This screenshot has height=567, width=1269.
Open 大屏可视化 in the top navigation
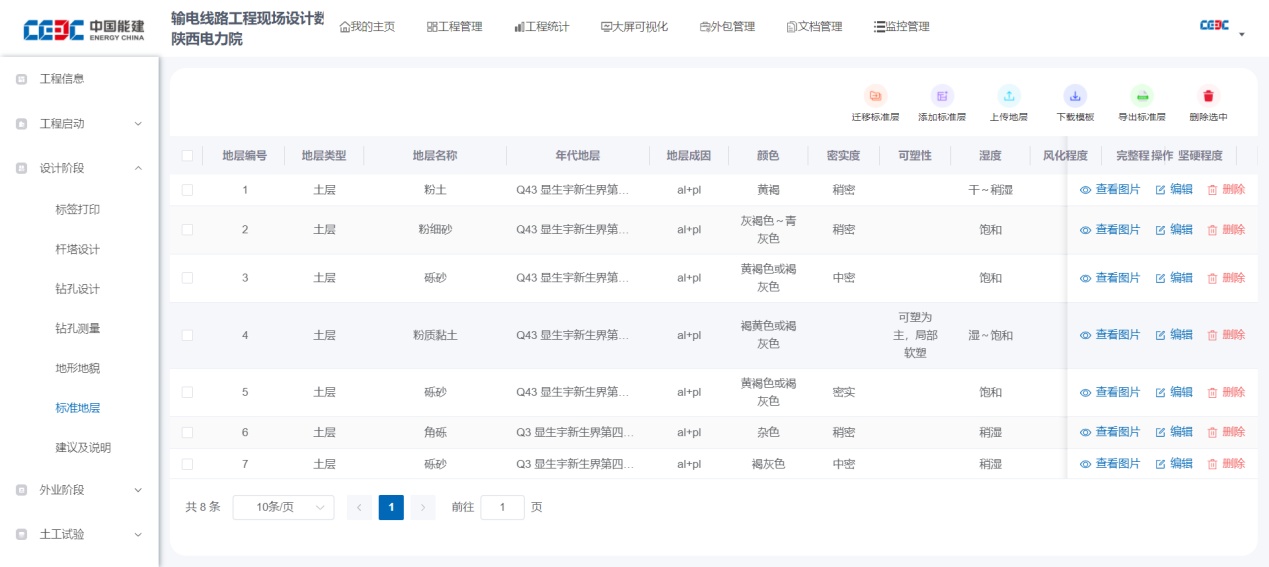click(x=634, y=27)
